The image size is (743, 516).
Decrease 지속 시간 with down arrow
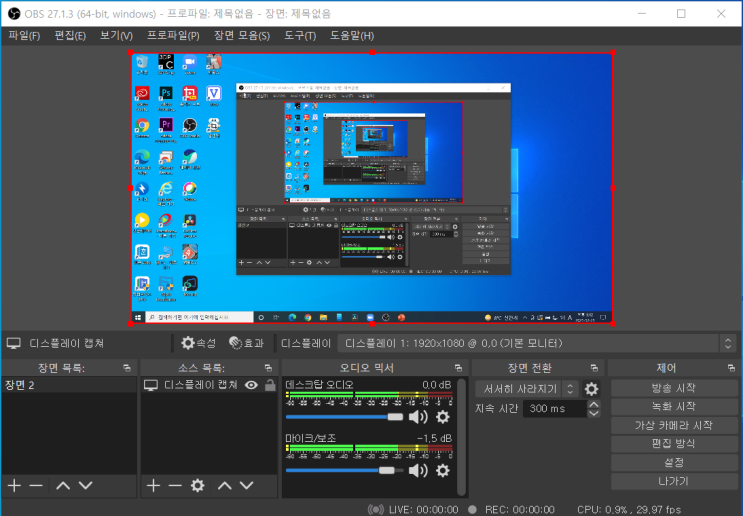point(594,413)
